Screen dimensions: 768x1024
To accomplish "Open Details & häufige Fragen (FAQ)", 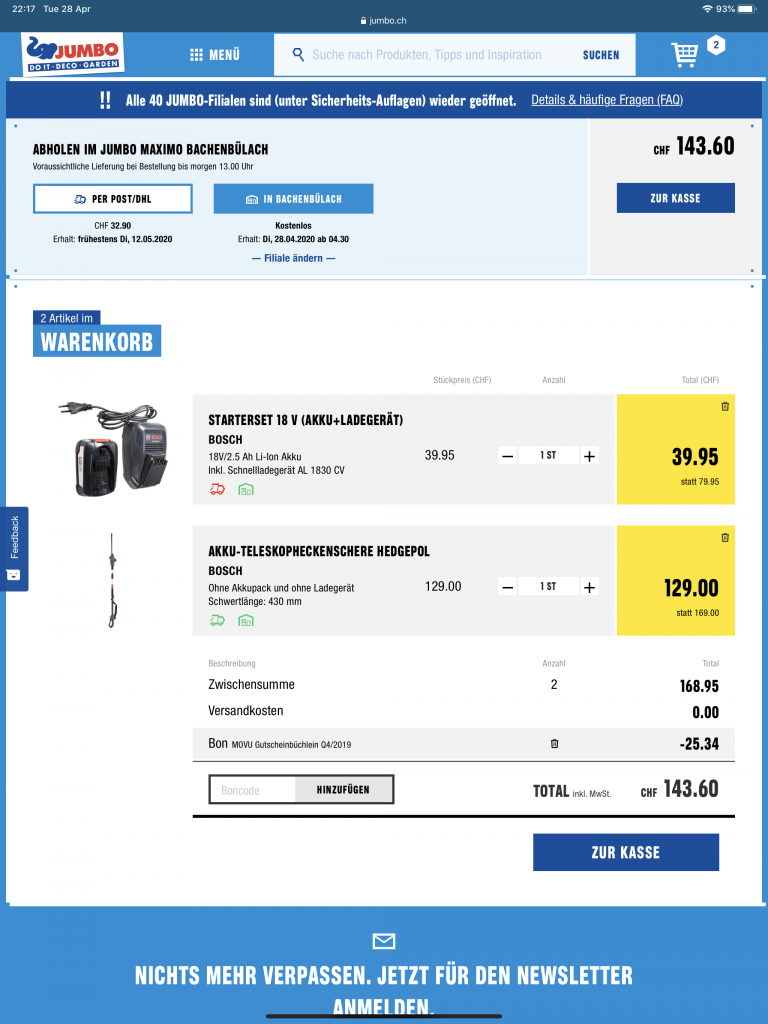I will 607,100.
